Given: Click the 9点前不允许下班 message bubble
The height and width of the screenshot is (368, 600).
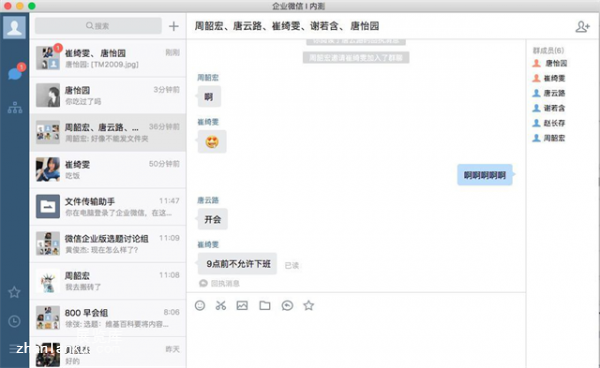Looking at the screenshot, I should tap(237, 264).
